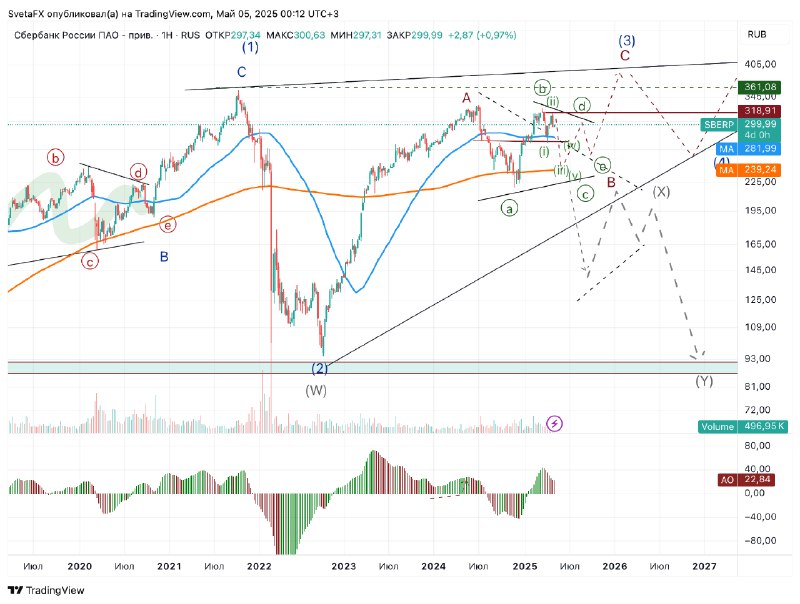Click the SBERP 299,99 price tag
This screenshot has width=800, height=604.
[x=740, y=124]
